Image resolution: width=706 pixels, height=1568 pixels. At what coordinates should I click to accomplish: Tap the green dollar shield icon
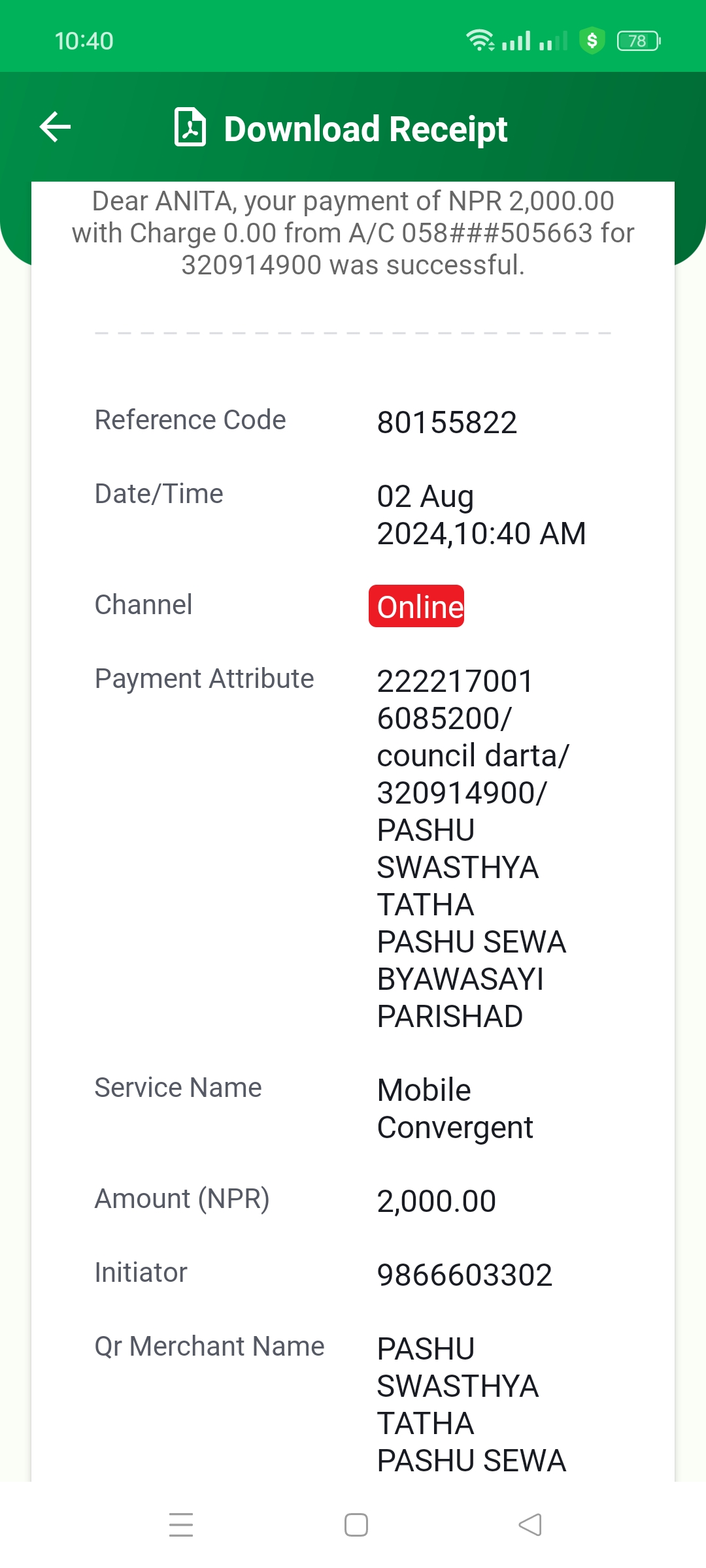592,41
